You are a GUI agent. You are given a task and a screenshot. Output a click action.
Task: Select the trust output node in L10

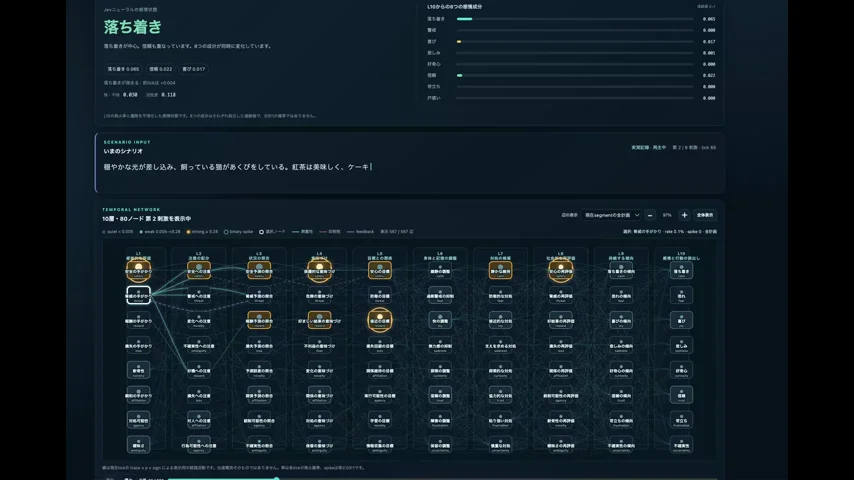tap(681, 395)
